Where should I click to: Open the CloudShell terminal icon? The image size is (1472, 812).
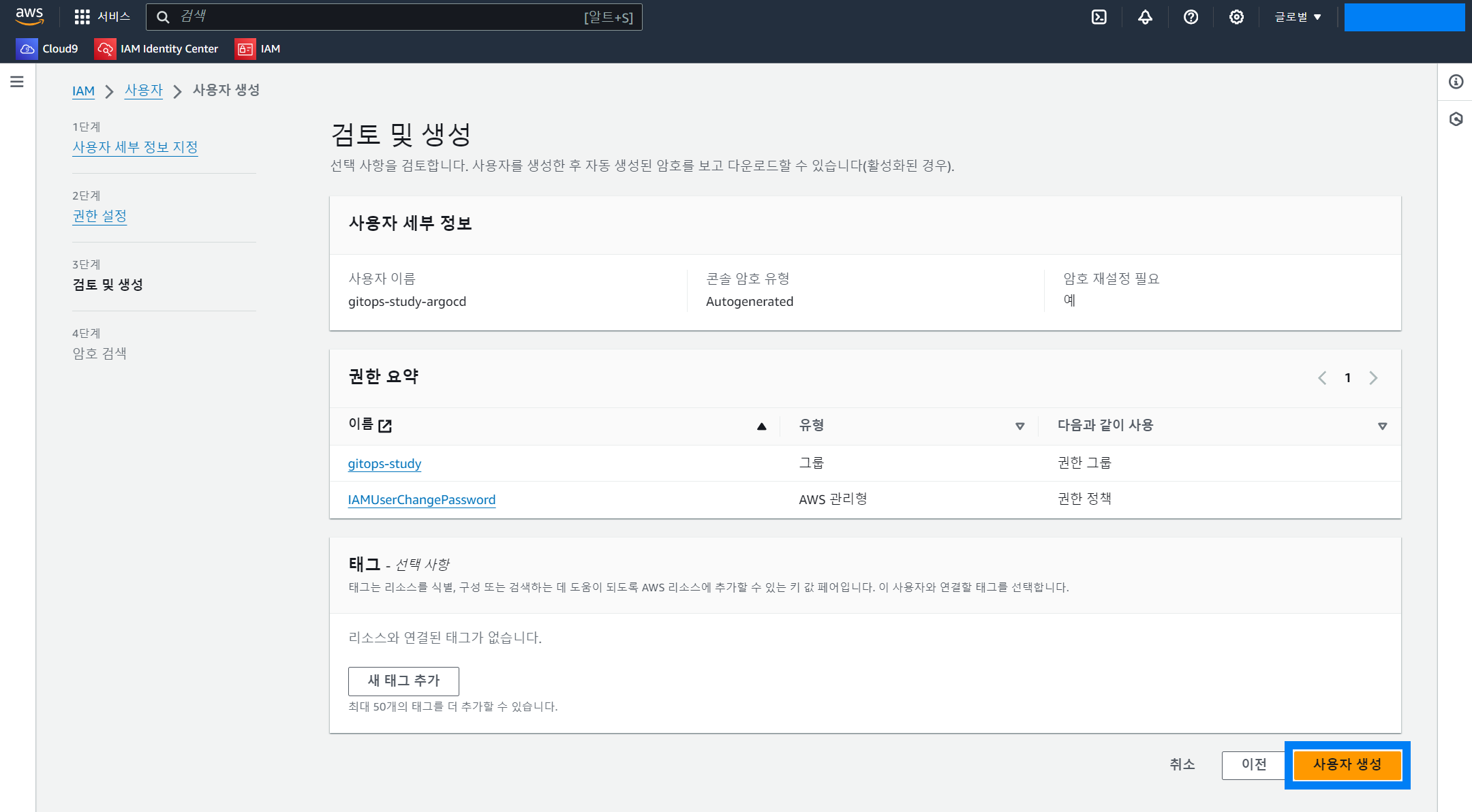(x=1099, y=17)
